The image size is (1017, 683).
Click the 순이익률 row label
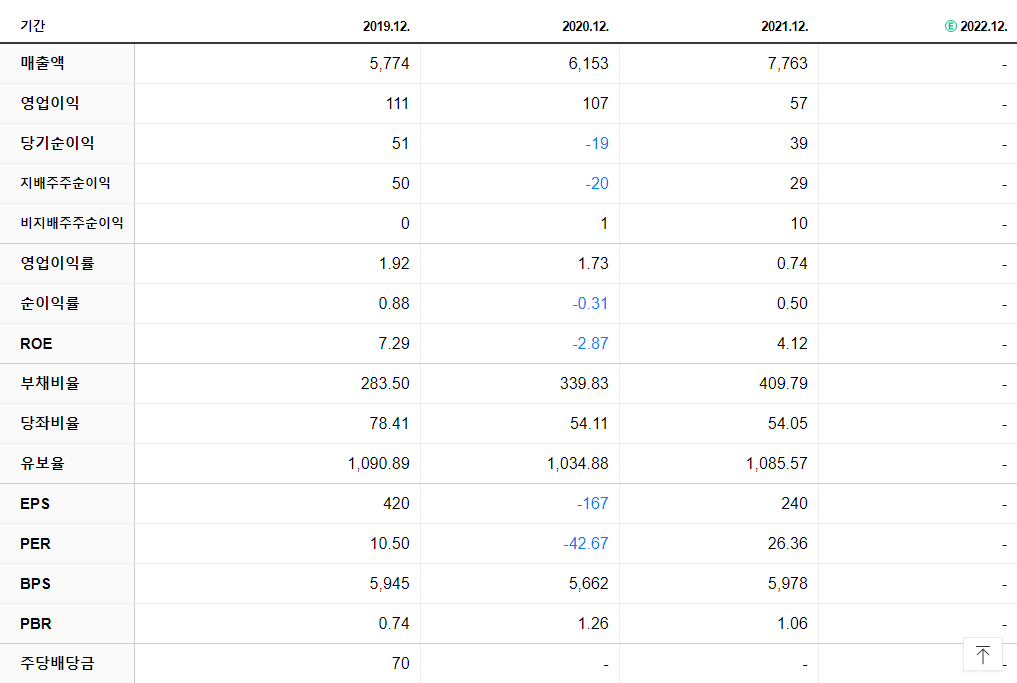click(x=49, y=303)
